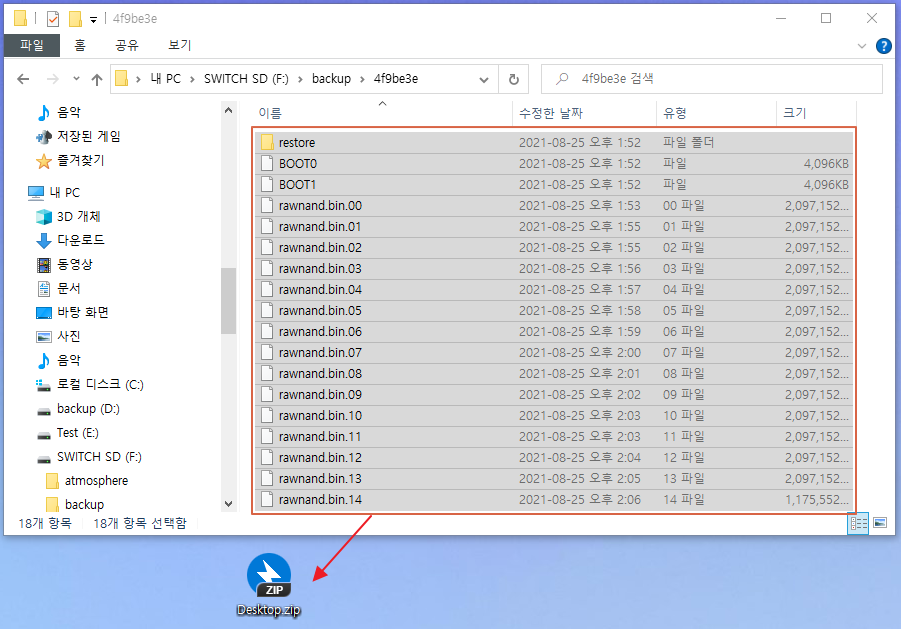Select rawnand.bin.10 file name
Image resolution: width=901 pixels, height=629 pixels.
pyautogui.click(x=320, y=415)
